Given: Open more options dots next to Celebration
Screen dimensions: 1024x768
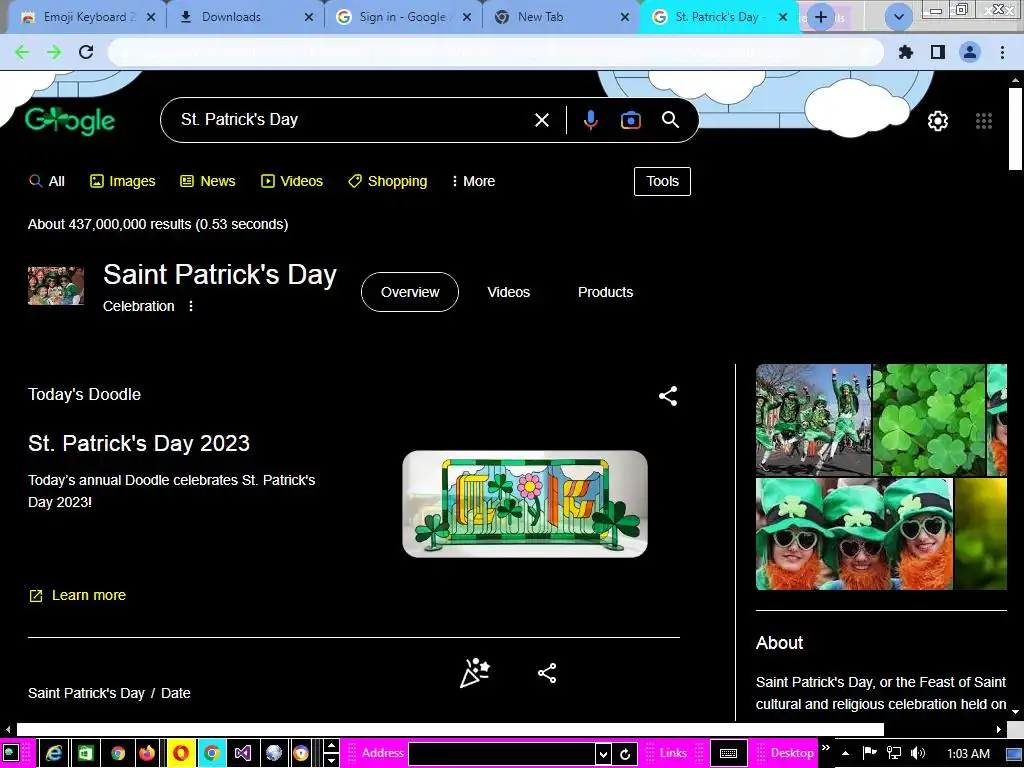Looking at the screenshot, I should [x=191, y=306].
